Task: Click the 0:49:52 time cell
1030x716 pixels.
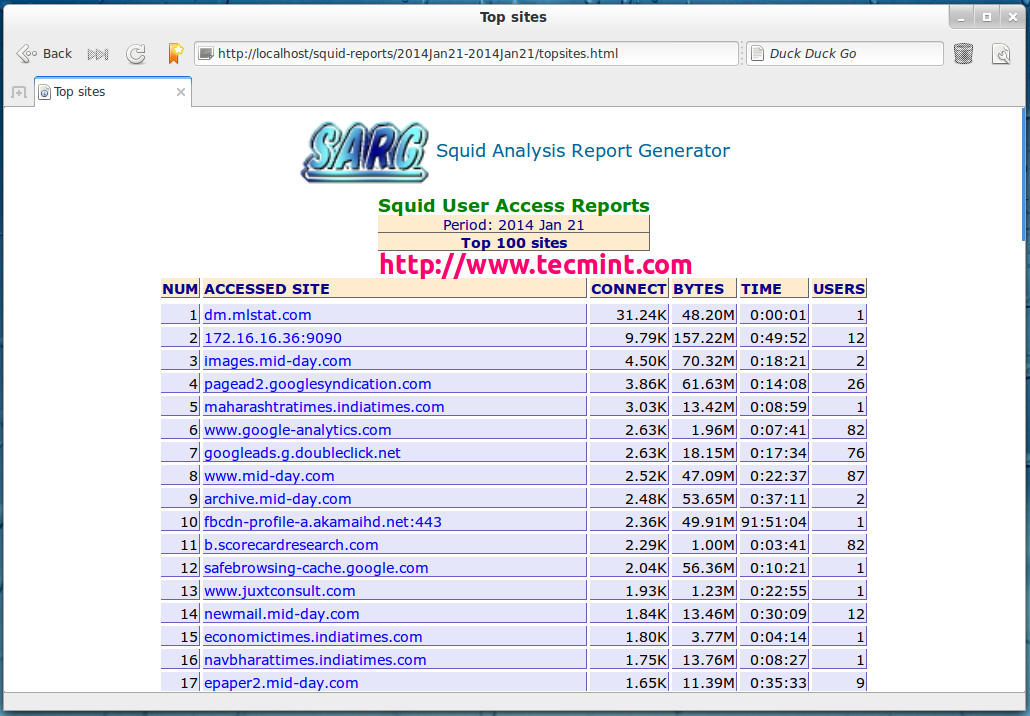Action: [774, 338]
